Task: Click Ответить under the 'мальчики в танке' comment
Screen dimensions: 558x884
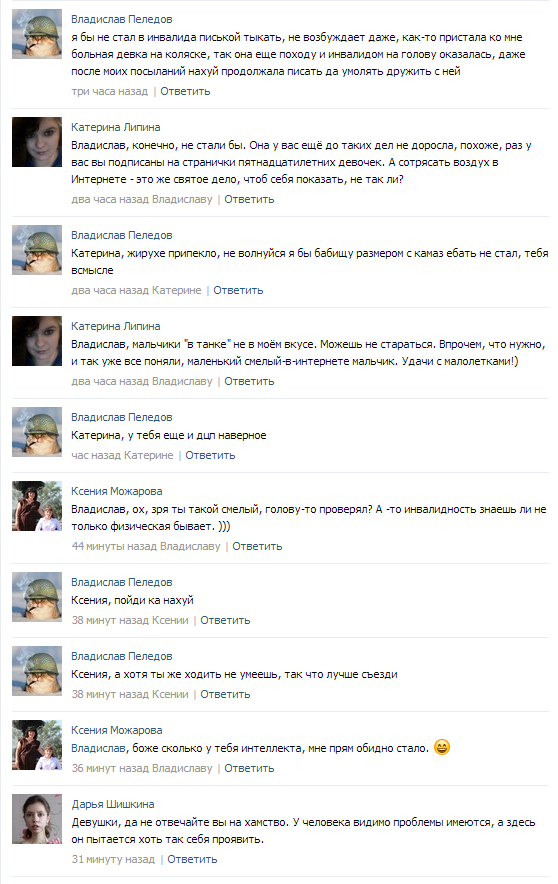Action: 249,381
